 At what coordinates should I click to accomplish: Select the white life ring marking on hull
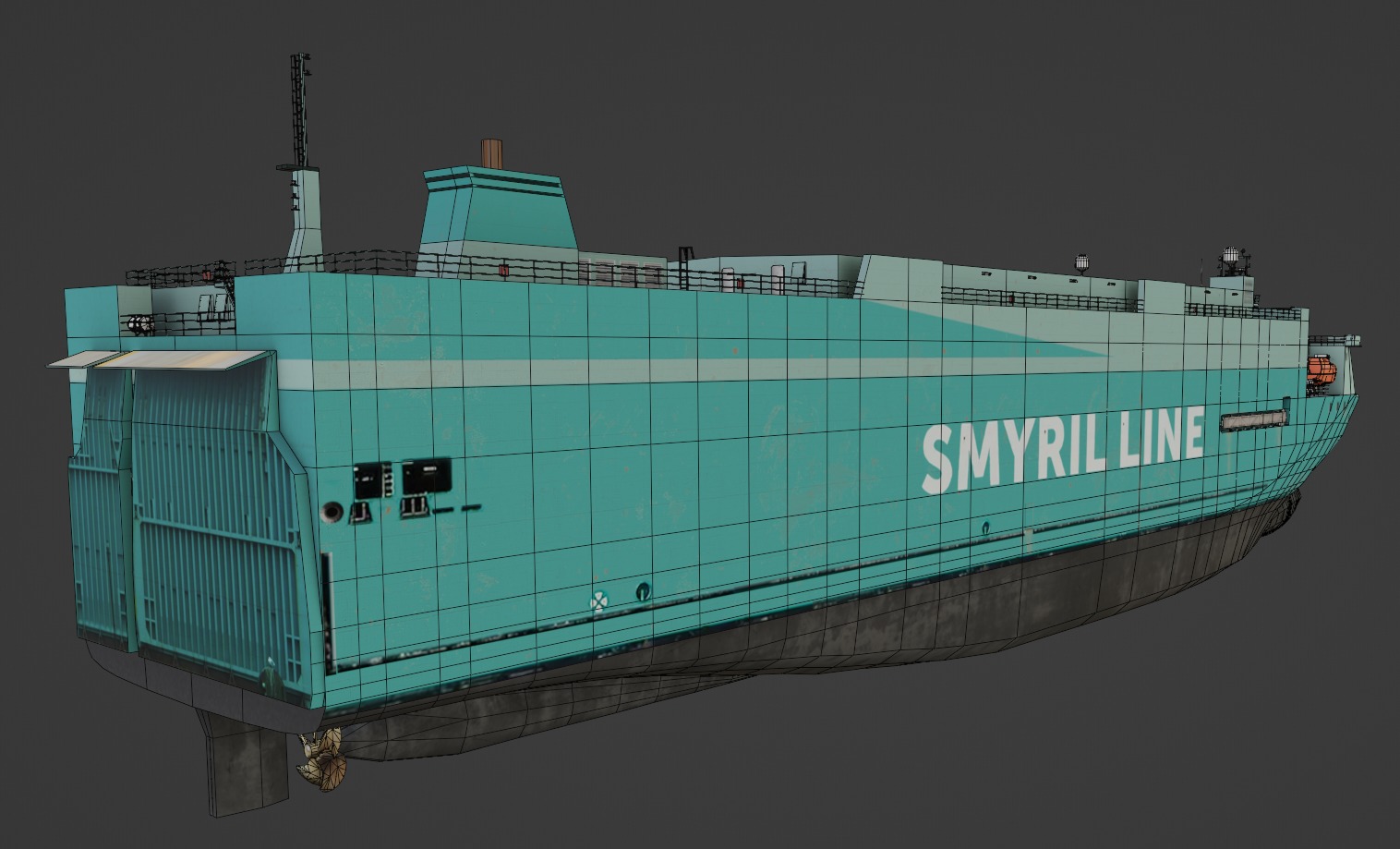tap(599, 602)
